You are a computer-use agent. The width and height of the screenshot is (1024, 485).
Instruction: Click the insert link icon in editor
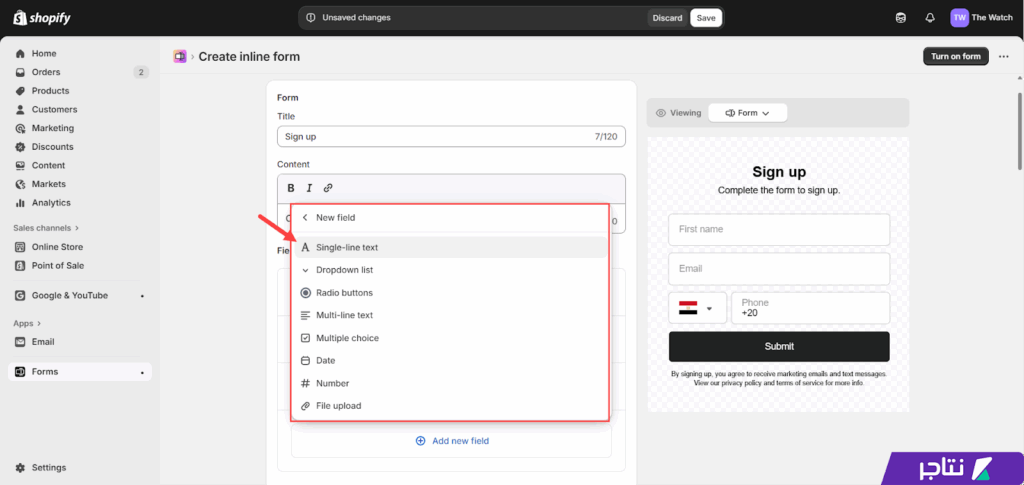328,188
